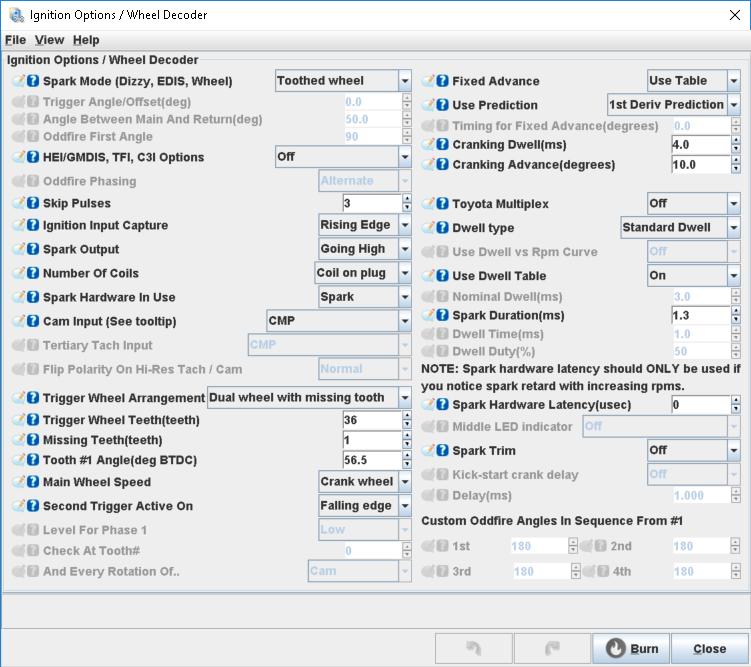Expand the Main Wheel Speed combo box
Viewport: 751px width, 667px height.
pyautogui.click(x=404, y=482)
